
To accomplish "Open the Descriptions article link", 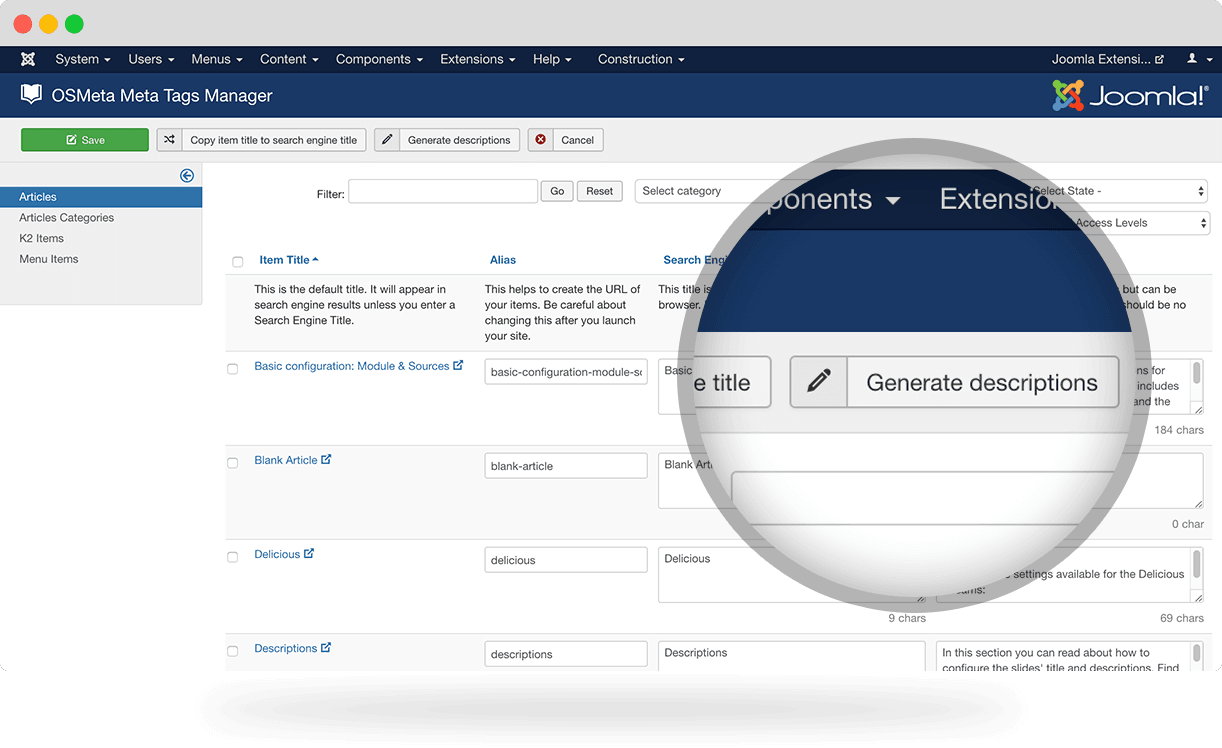I will coord(286,648).
